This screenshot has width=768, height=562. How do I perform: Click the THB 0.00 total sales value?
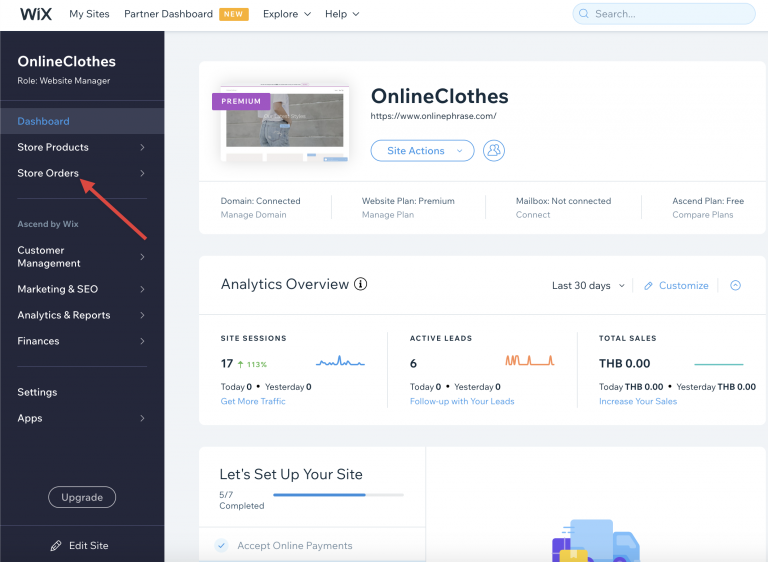[x=624, y=364]
